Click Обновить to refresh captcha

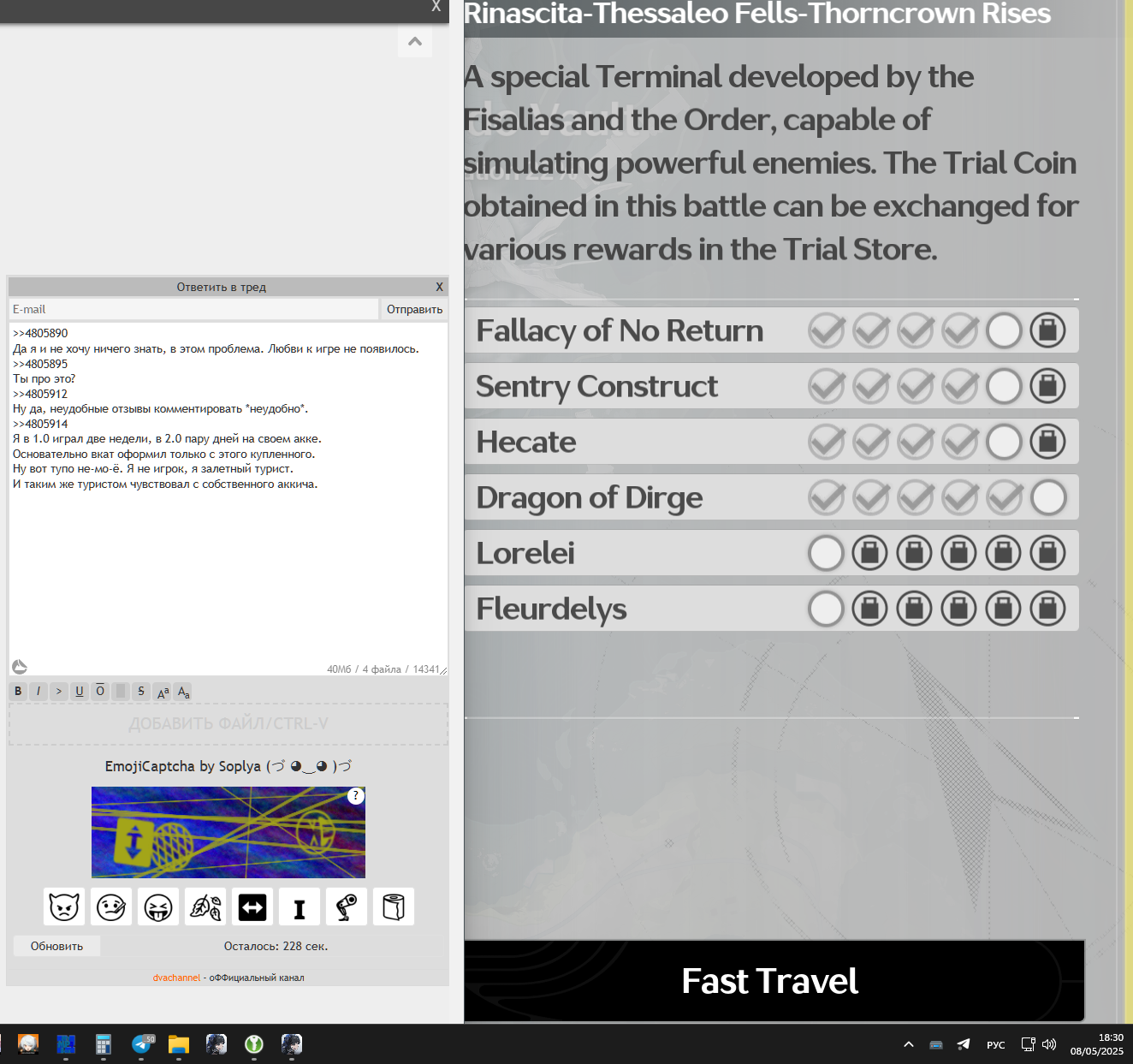pyautogui.click(x=57, y=946)
